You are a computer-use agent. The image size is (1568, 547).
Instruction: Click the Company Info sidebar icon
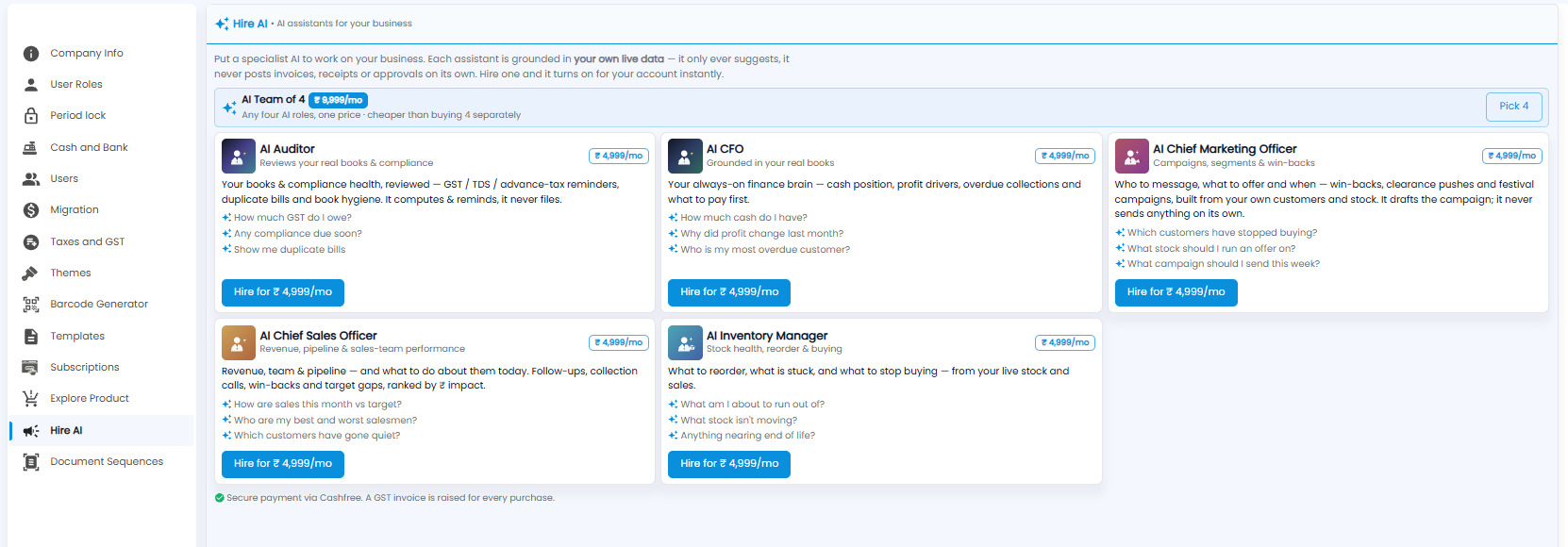click(31, 54)
